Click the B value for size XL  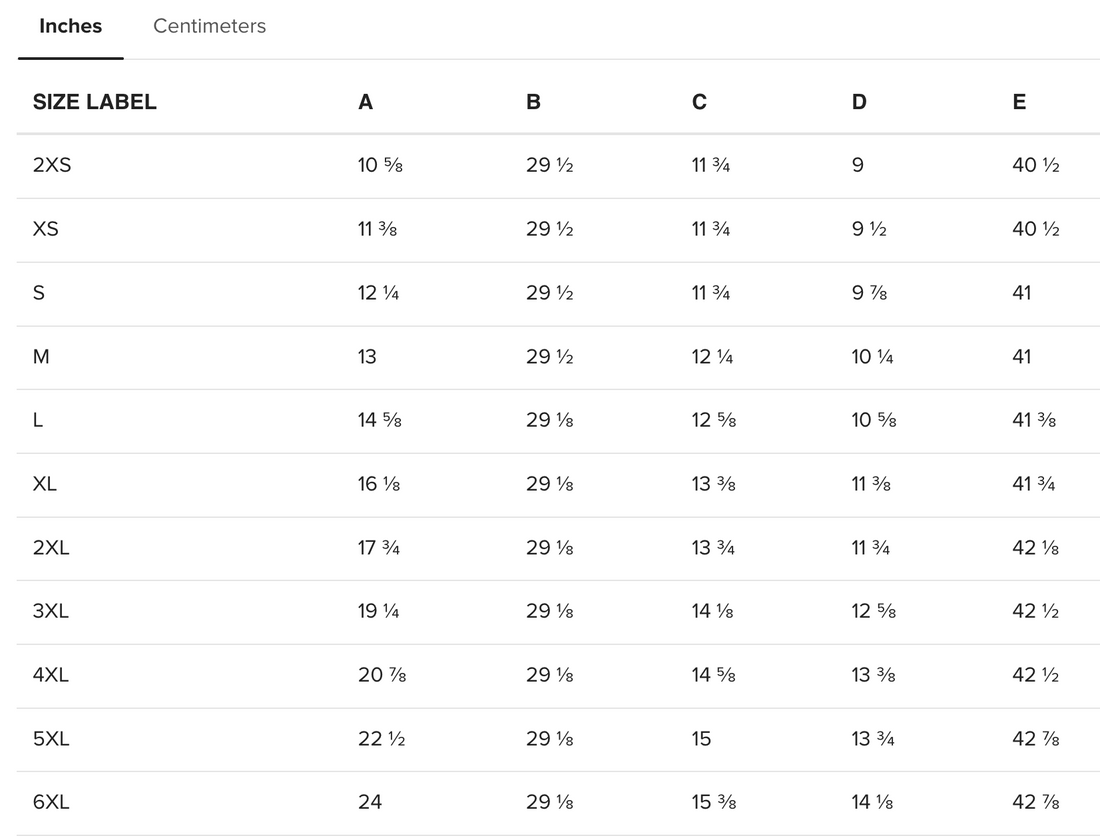coord(549,484)
